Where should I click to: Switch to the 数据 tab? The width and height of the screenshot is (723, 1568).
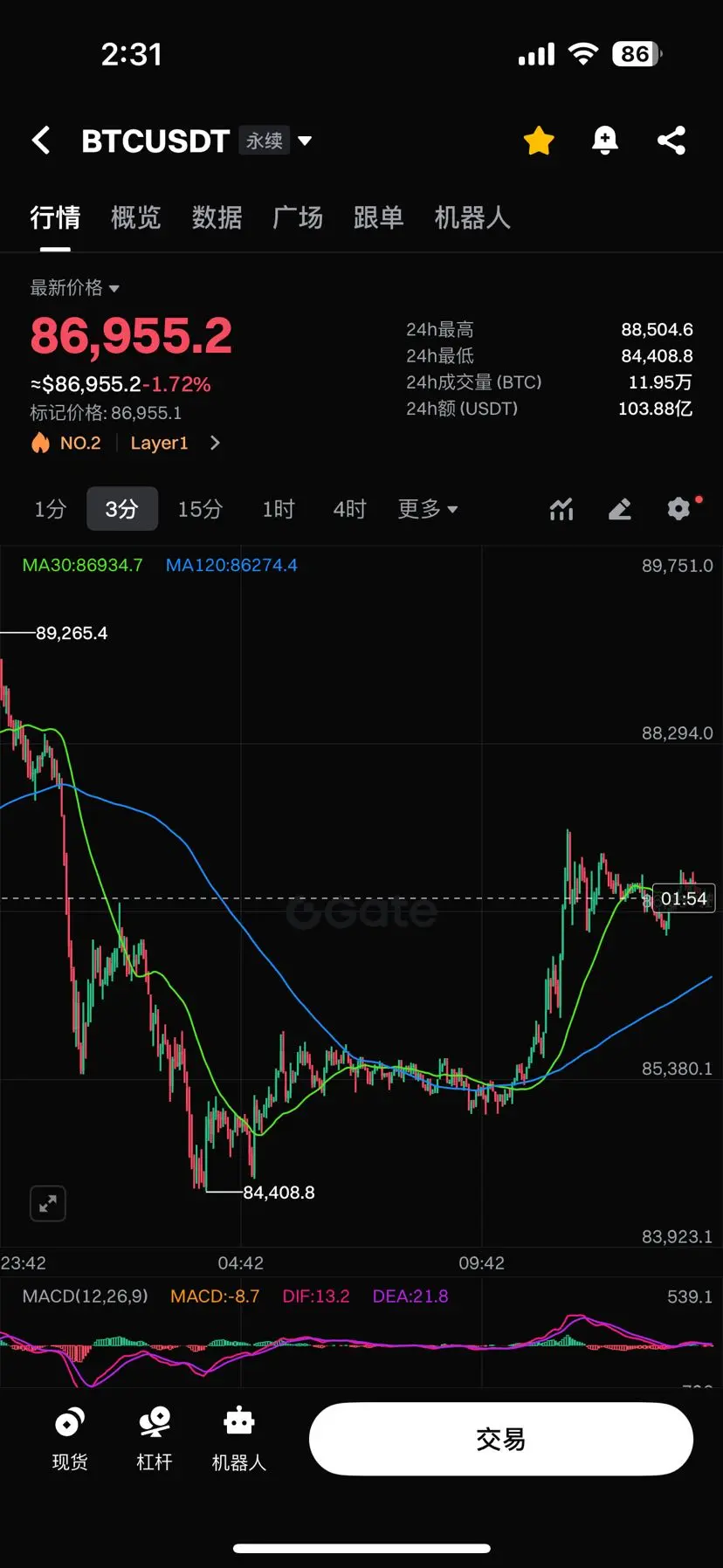pyautogui.click(x=217, y=217)
